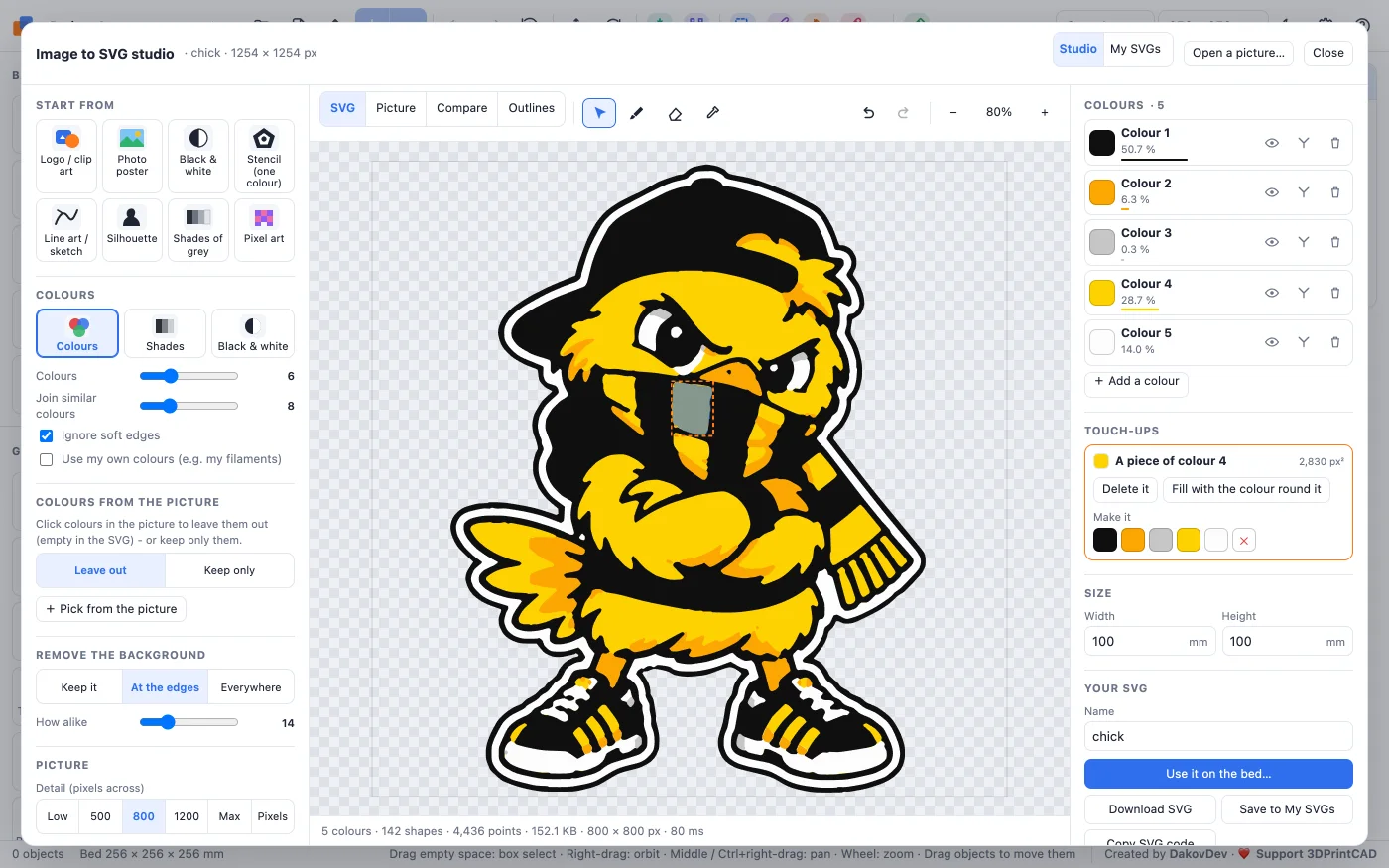Image resolution: width=1389 pixels, height=868 pixels.
Task: Select the pencil draw tool
Action: click(637, 113)
